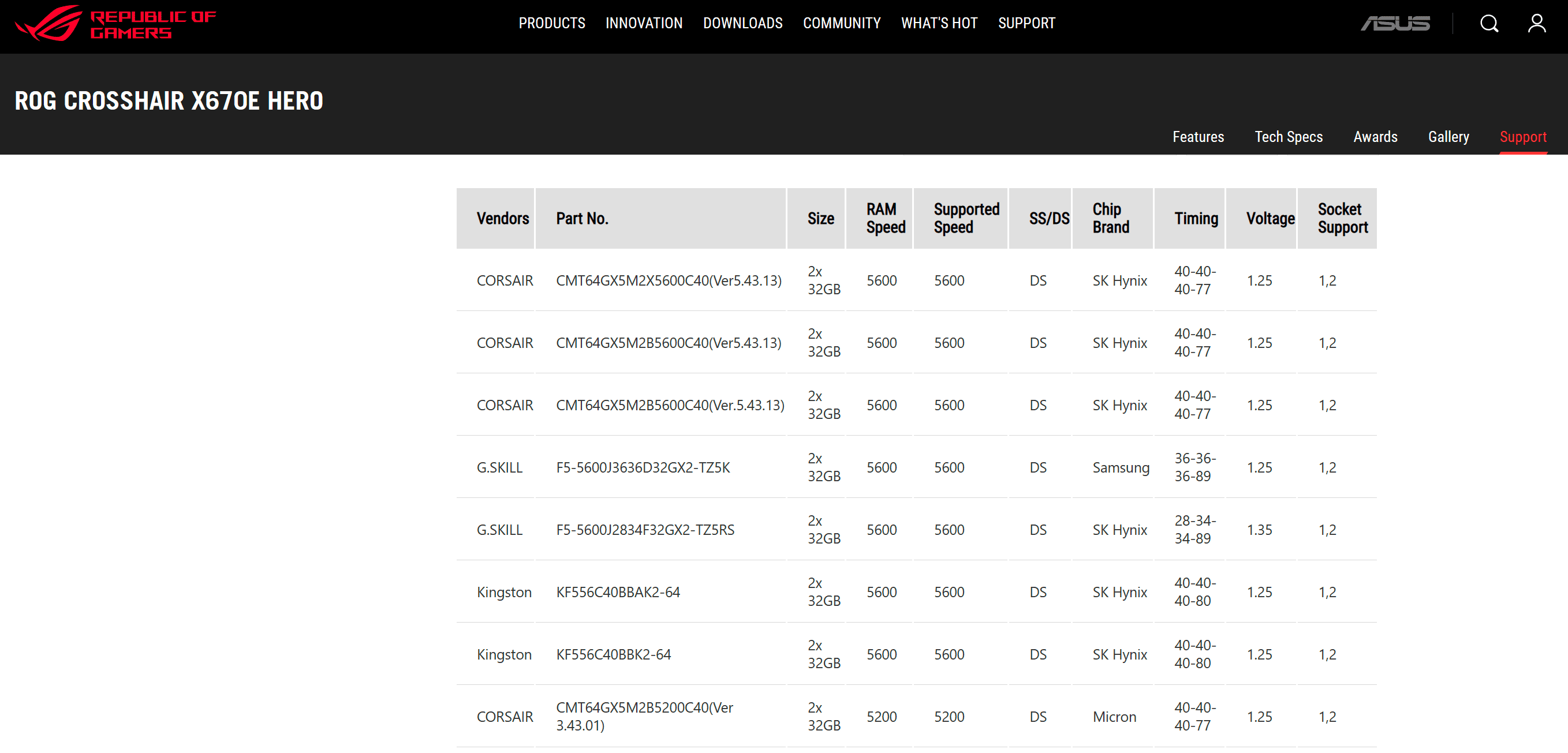The height and width of the screenshot is (753, 1568).
Task: Click 2x 32GB size in Samsung row
Action: 824,468
